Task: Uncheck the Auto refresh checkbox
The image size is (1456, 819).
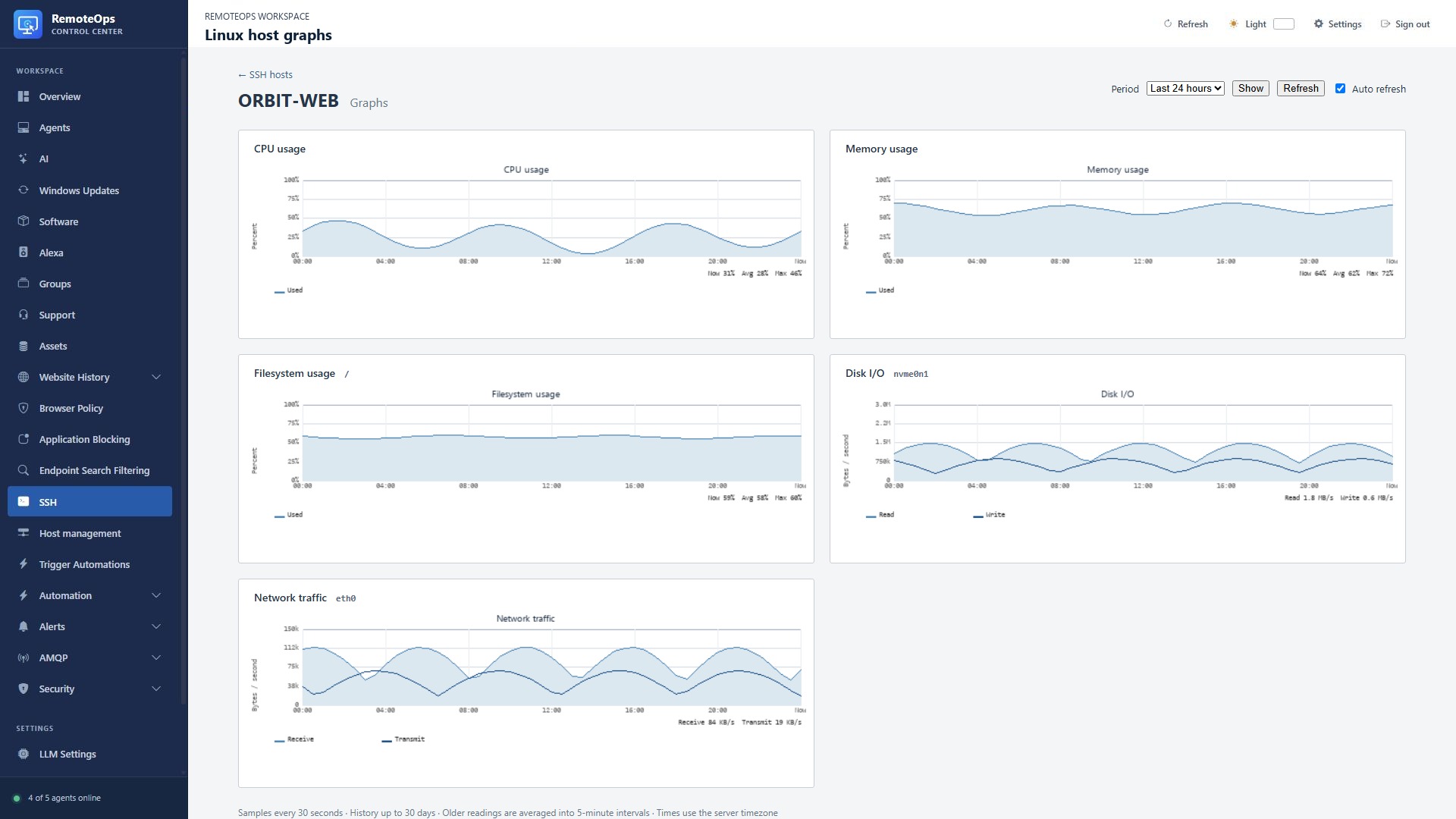Action: pyautogui.click(x=1340, y=89)
